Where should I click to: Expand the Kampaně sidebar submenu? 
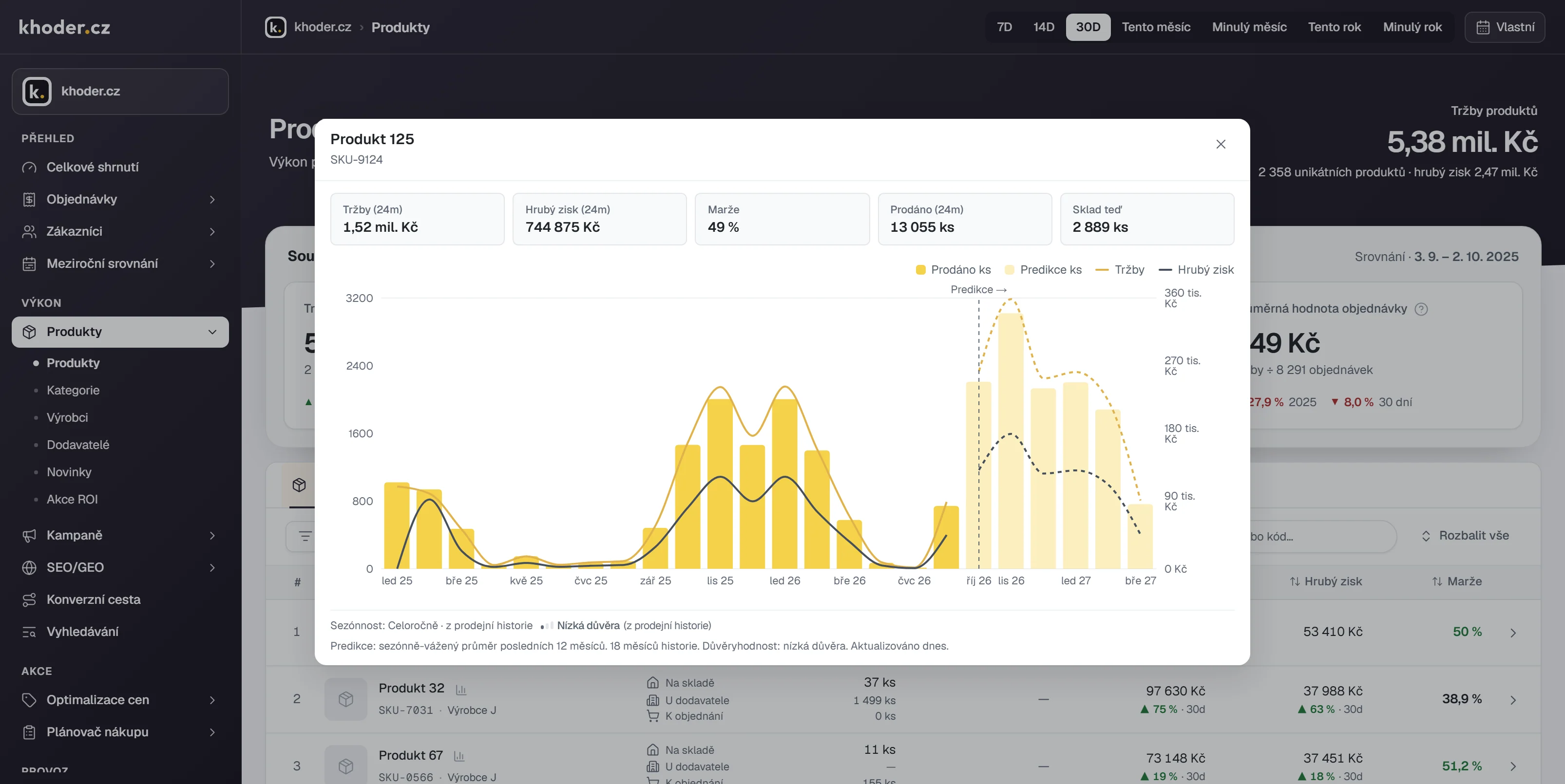[x=212, y=535]
